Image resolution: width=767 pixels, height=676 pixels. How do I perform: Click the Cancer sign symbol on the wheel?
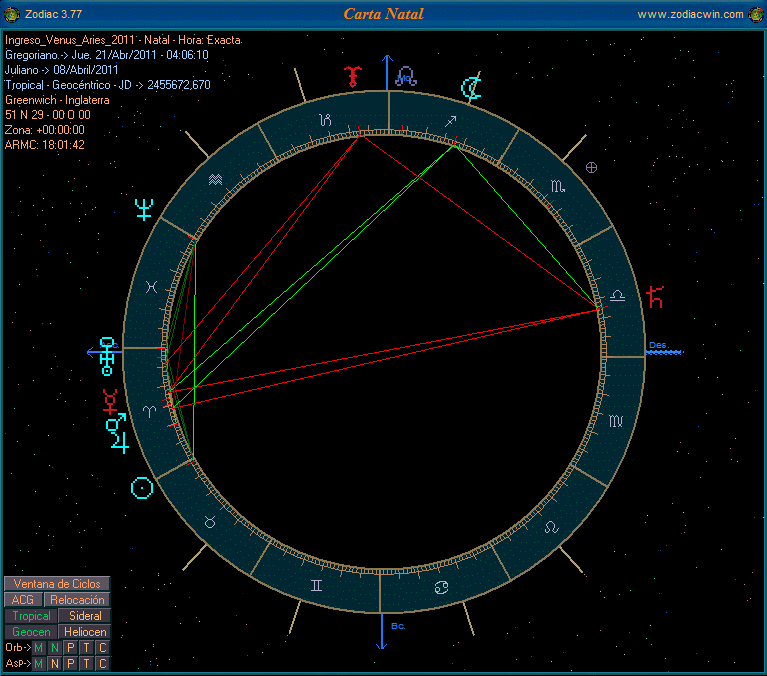click(442, 587)
